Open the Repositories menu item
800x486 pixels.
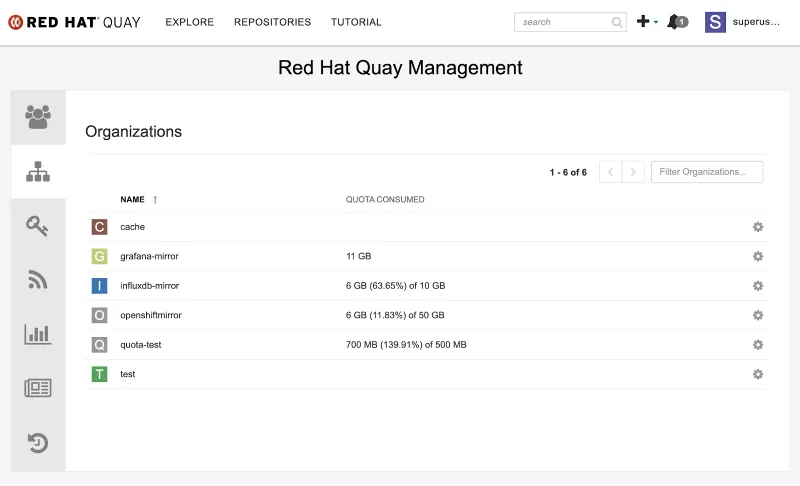272,22
